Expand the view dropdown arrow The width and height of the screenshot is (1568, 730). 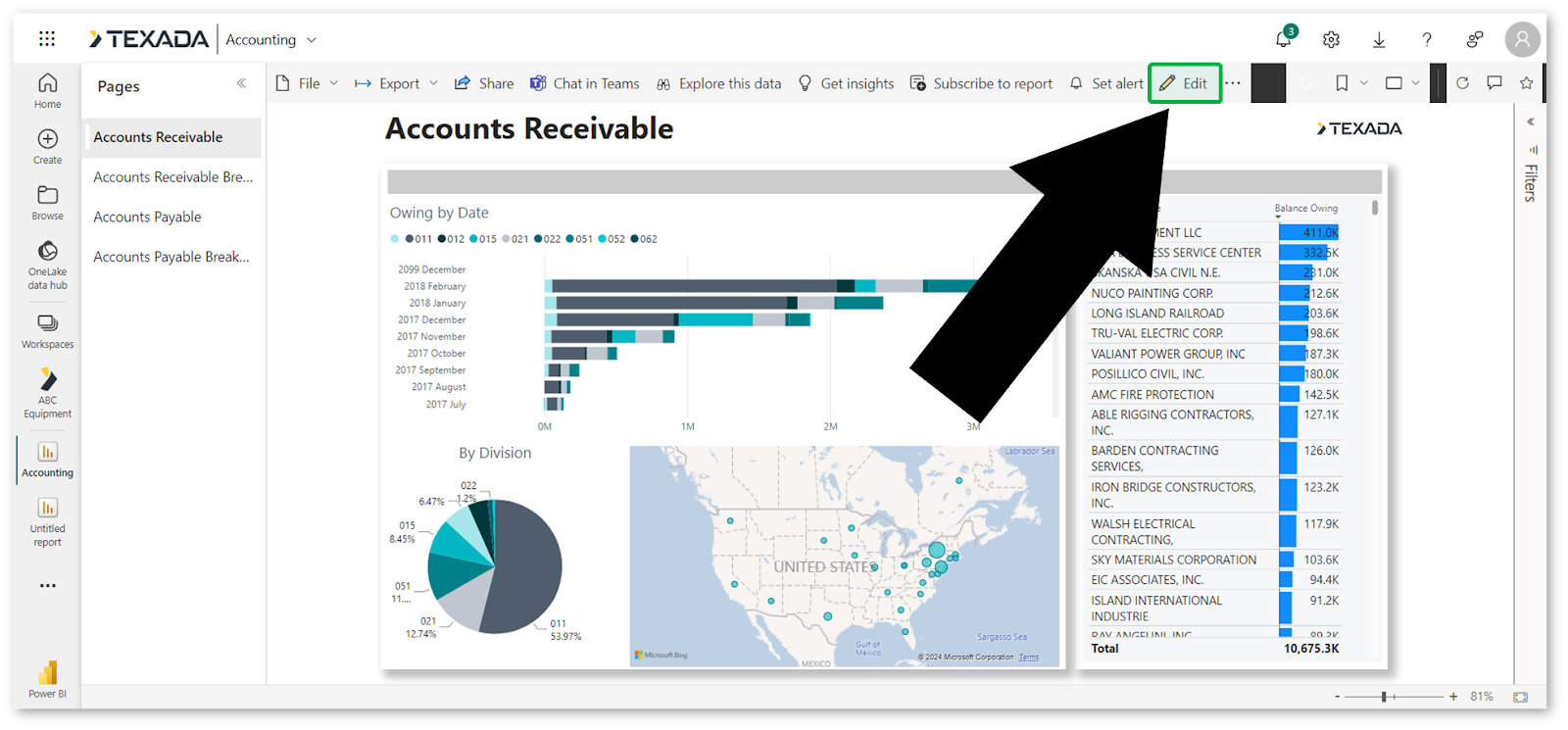(1415, 83)
